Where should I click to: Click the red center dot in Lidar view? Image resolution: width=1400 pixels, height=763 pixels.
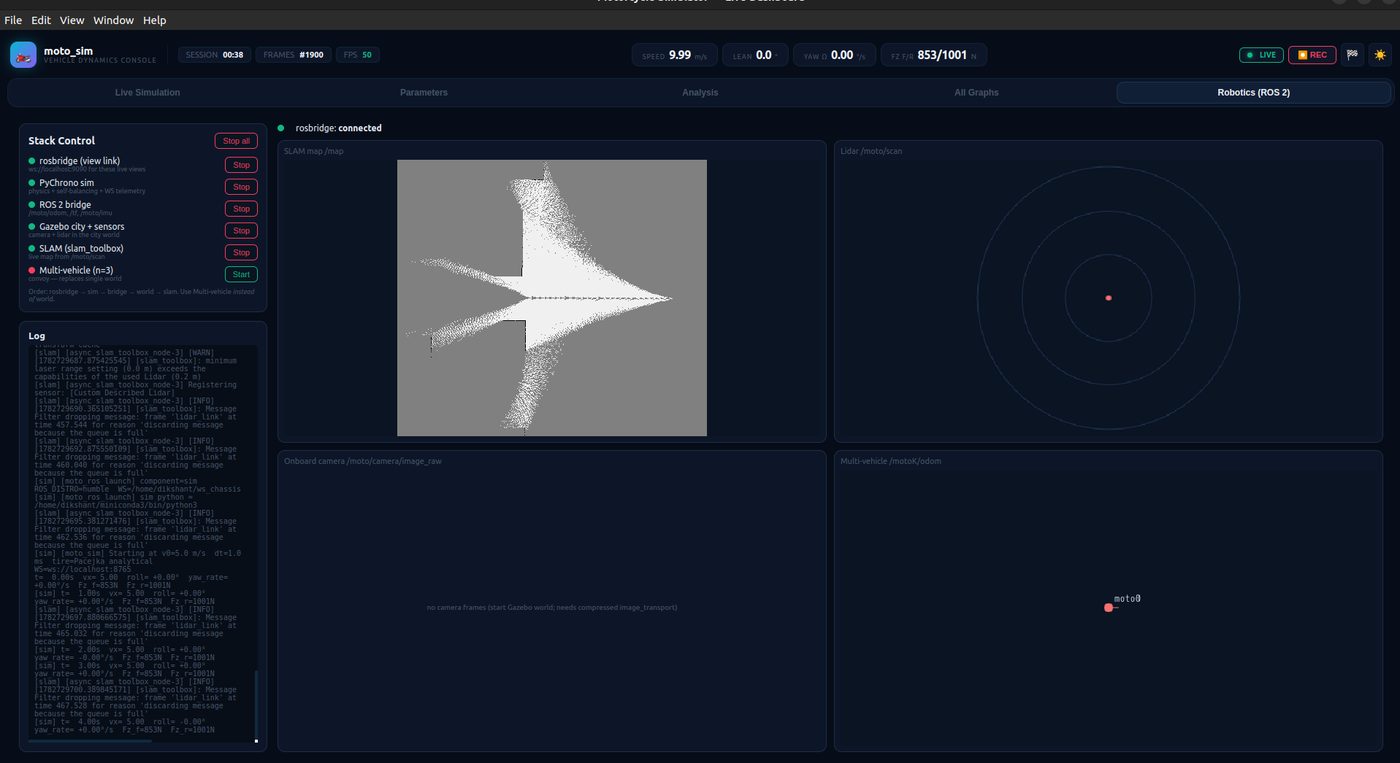(x=1108, y=298)
